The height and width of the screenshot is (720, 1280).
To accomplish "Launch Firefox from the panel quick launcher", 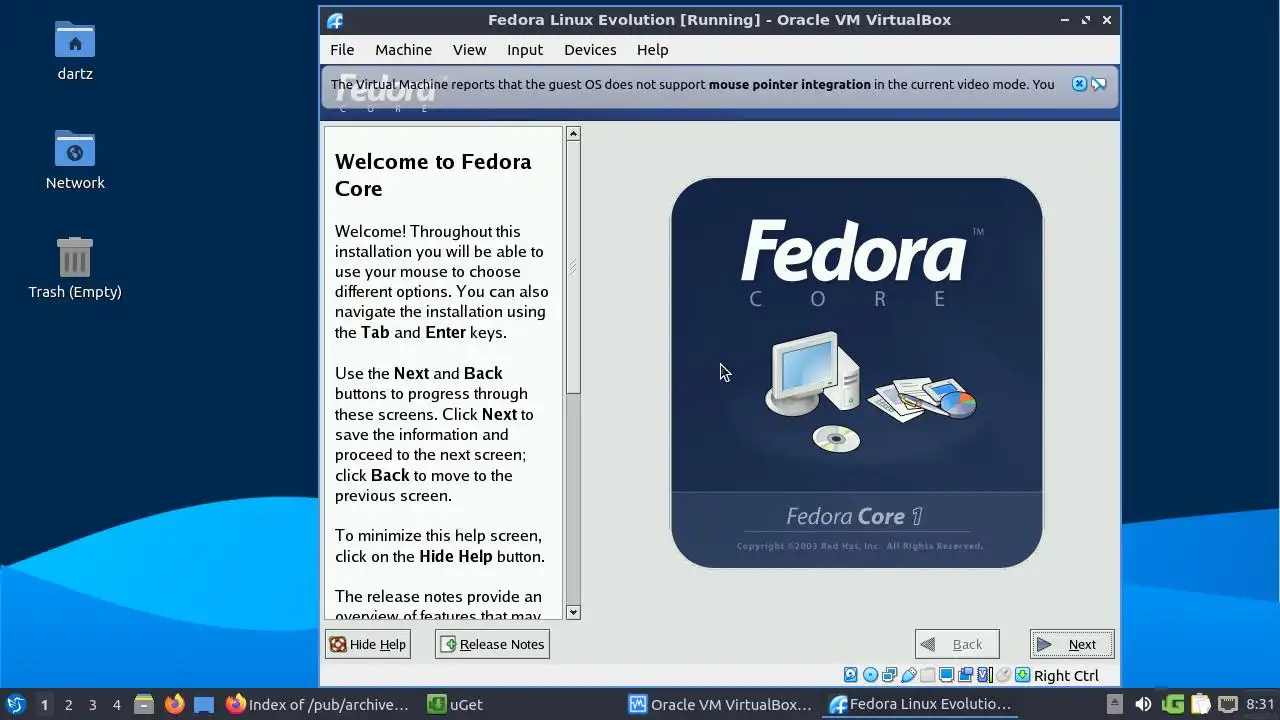I will [174, 704].
